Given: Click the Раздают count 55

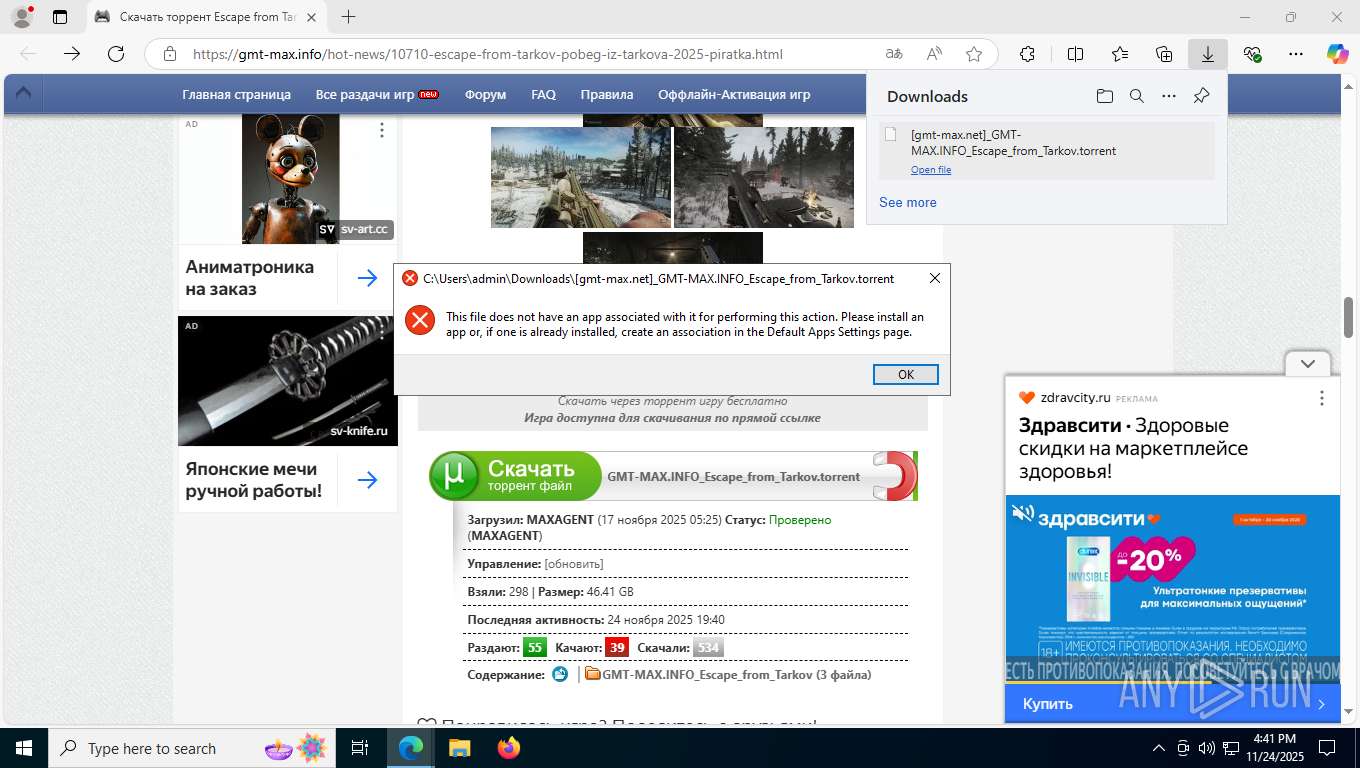Looking at the screenshot, I should (535, 647).
